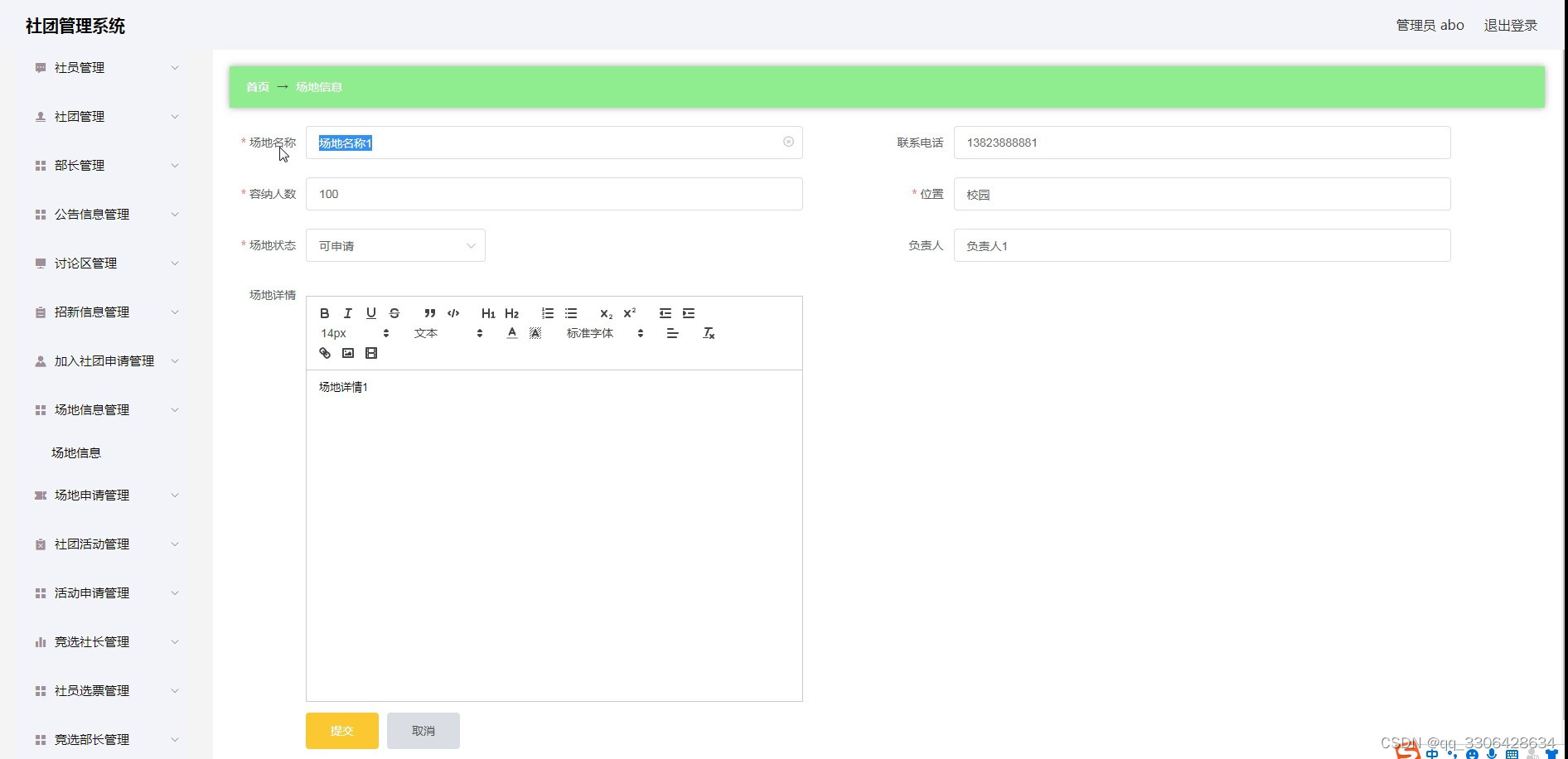This screenshot has height=759, width=1568.
Task: Toggle underline formatting in editor toolbar
Action: pyautogui.click(x=371, y=313)
